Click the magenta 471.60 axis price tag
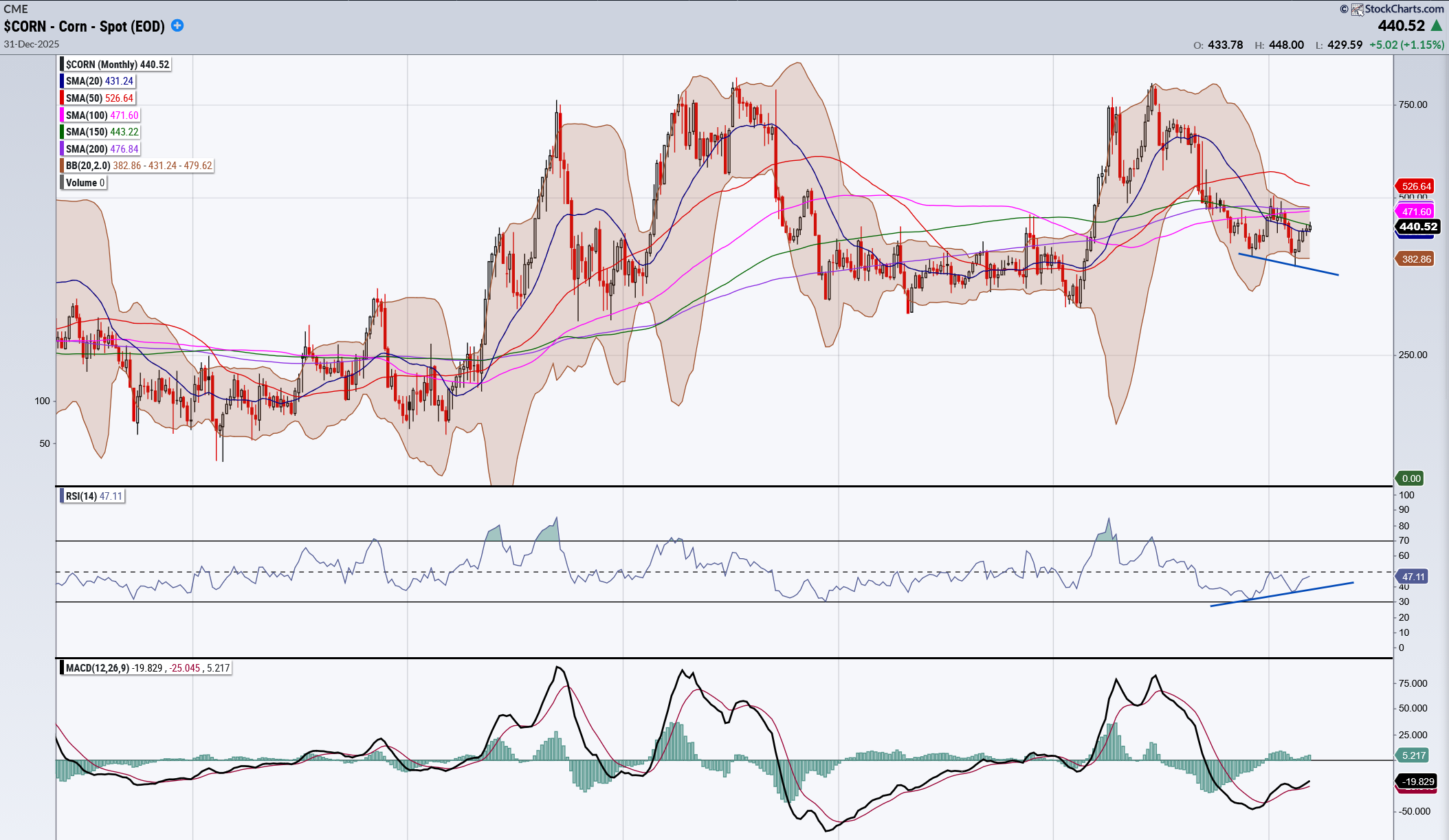The image size is (1449, 840). click(1416, 212)
